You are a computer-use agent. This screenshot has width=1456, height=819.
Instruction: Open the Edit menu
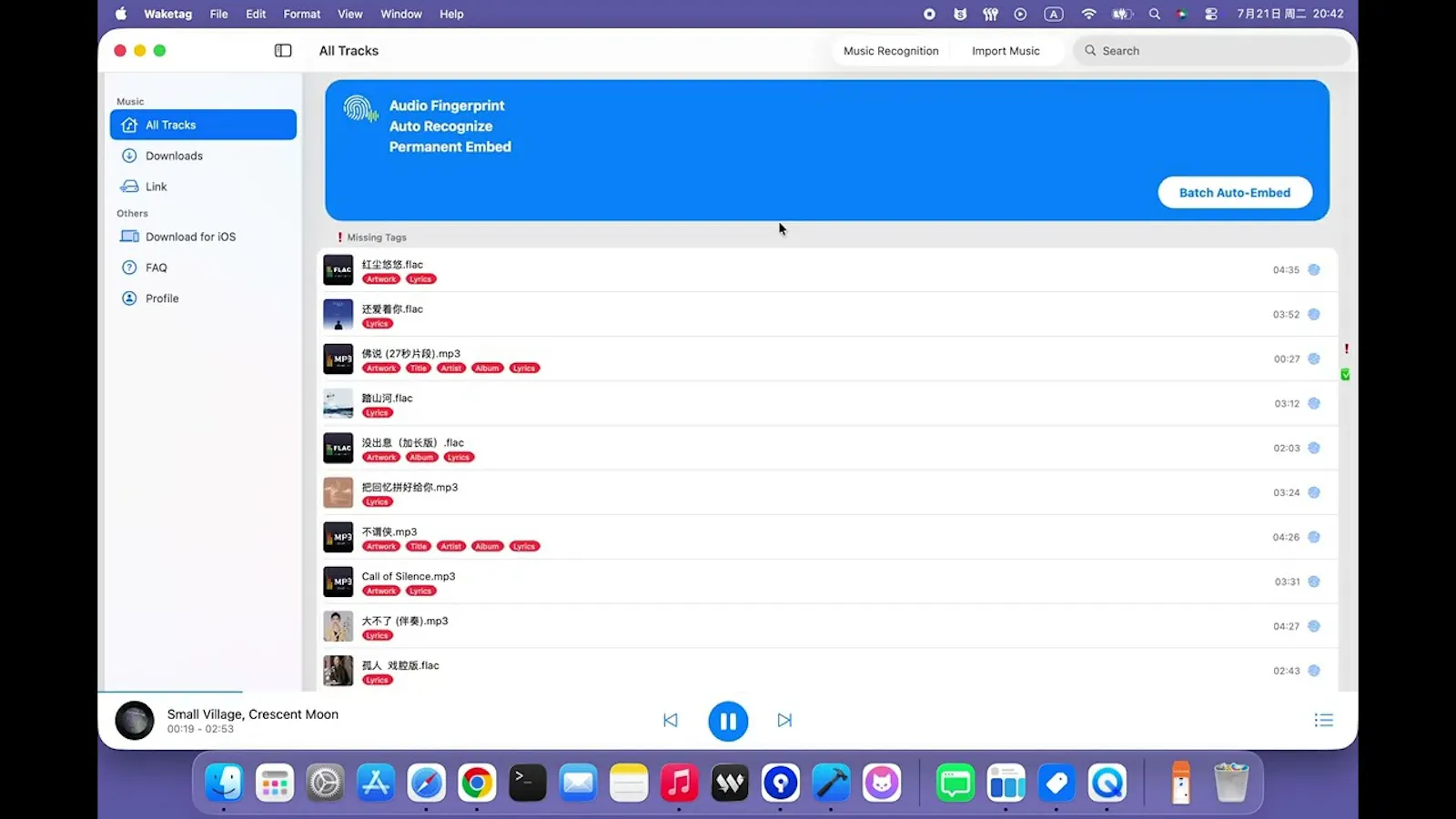(256, 14)
